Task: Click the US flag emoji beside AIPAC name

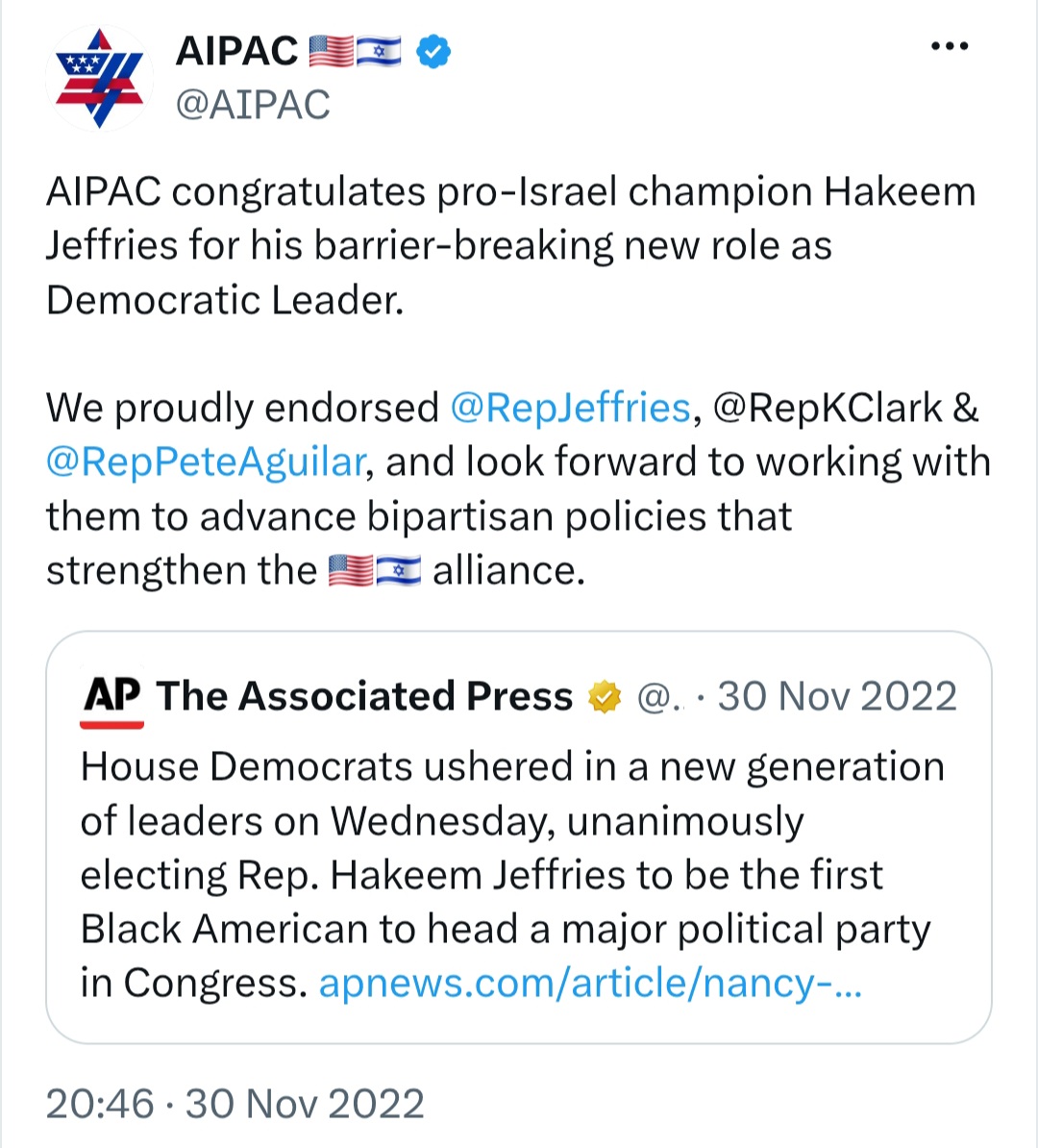Action: pyautogui.click(x=331, y=51)
